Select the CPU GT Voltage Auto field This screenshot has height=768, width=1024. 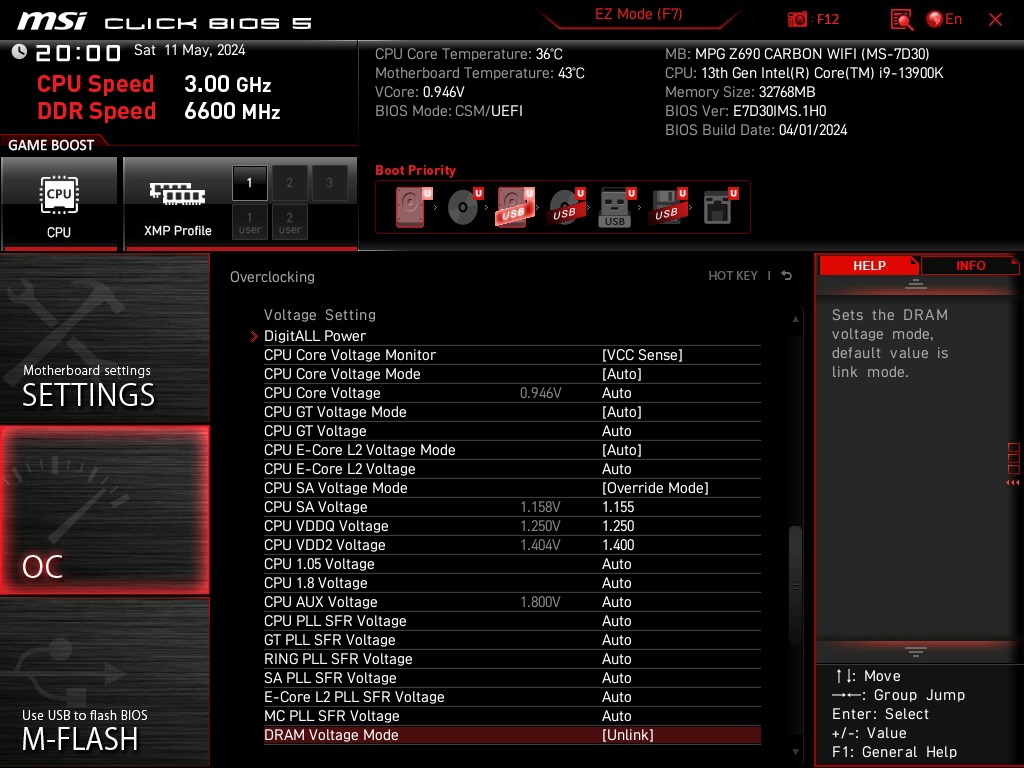coord(616,430)
